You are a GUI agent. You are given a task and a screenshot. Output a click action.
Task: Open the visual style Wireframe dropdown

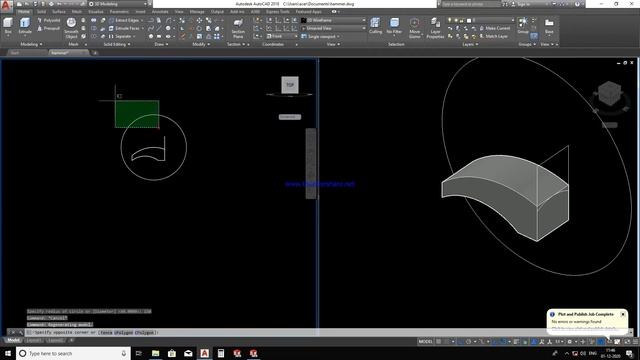334,20
